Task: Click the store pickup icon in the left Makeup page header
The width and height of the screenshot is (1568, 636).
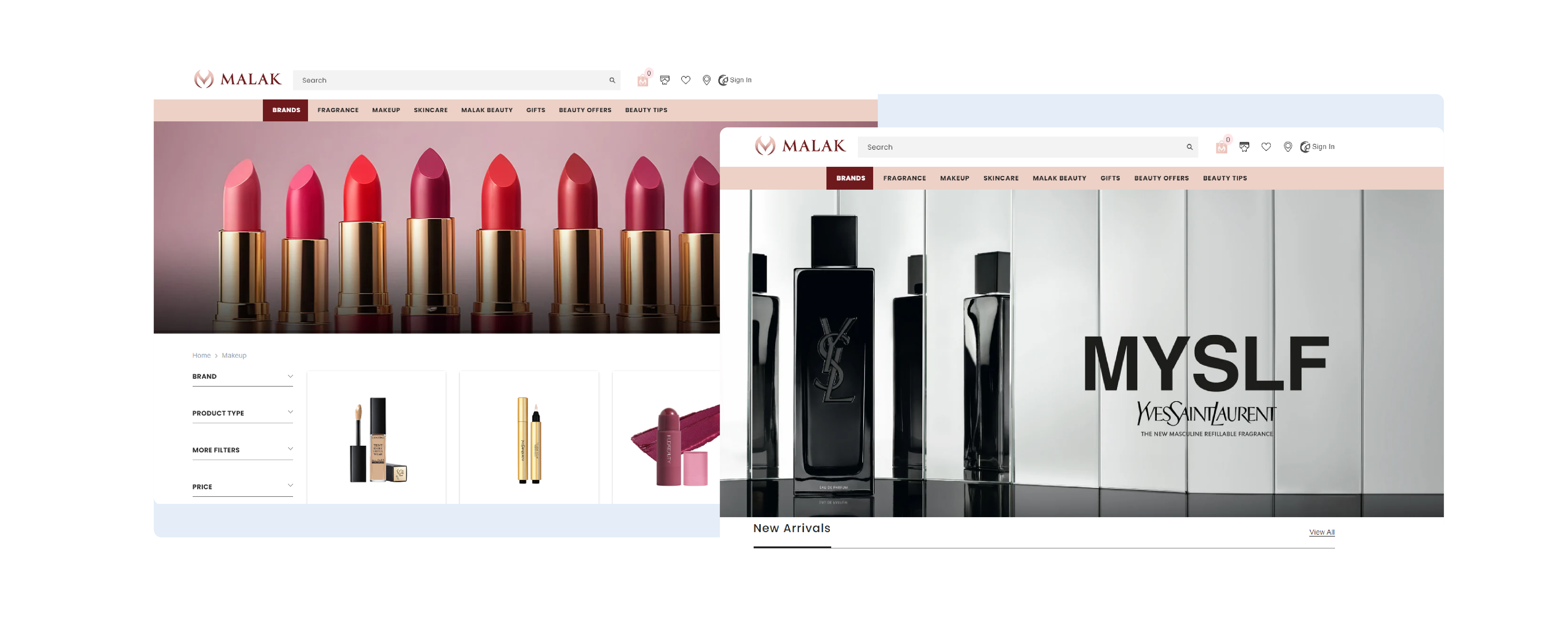Action: pos(665,80)
